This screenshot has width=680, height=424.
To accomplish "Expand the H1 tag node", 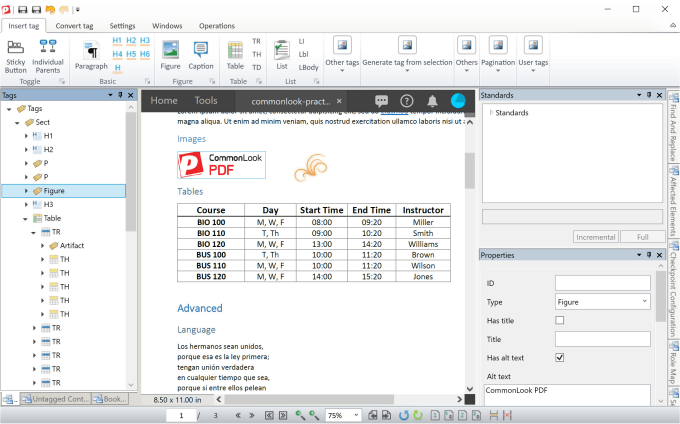I will [x=26, y=136].
